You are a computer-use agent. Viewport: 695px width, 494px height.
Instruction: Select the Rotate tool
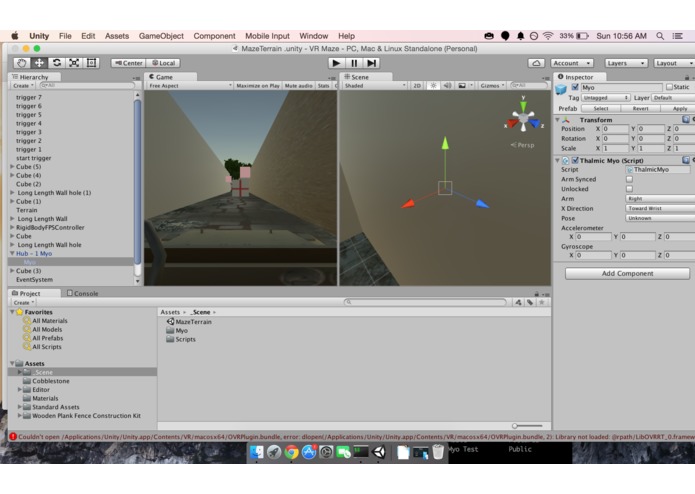click(x=56, y=63)
